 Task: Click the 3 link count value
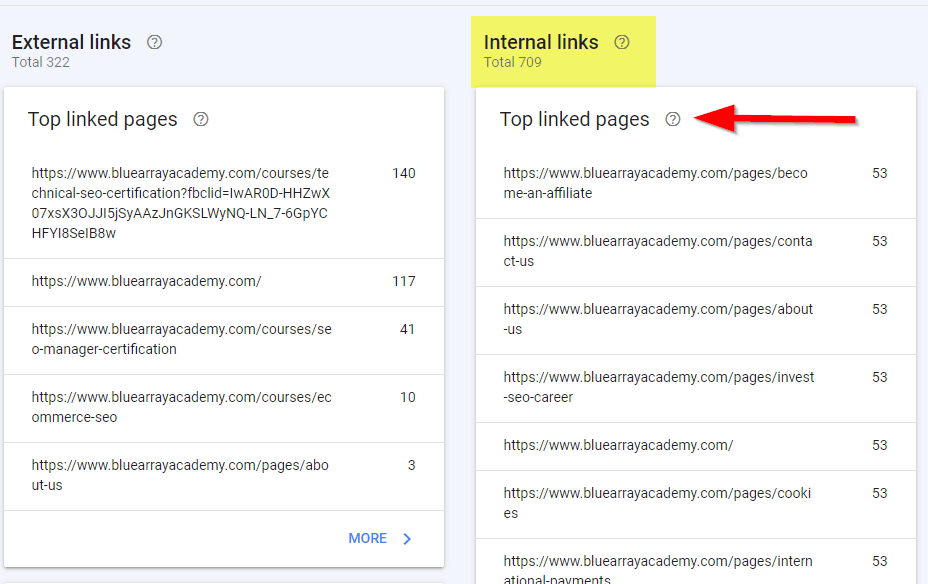pyautogui.click(x=411, y=466)
